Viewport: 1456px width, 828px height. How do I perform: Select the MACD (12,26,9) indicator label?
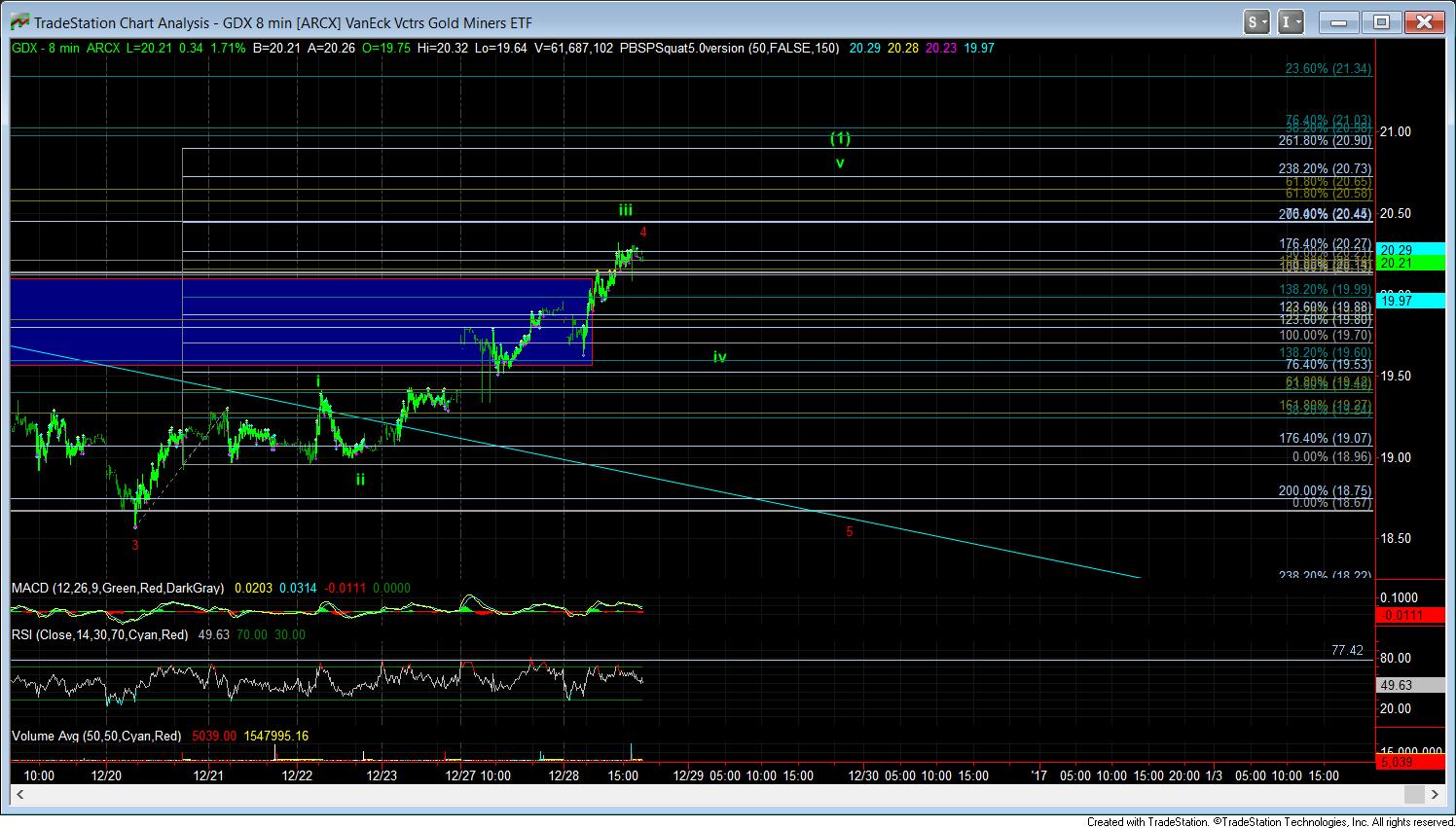pyautogui.click(x=118, y=588)
